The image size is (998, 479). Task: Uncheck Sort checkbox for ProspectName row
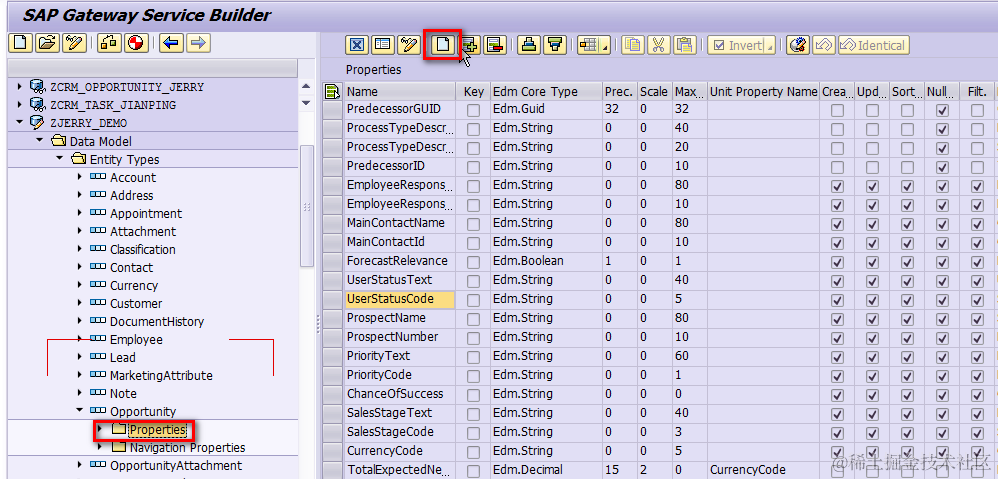pos(908,319)
